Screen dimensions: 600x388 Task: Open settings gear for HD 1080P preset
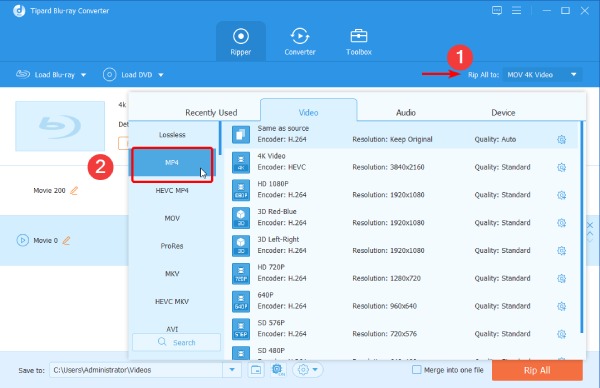point(561,195)
